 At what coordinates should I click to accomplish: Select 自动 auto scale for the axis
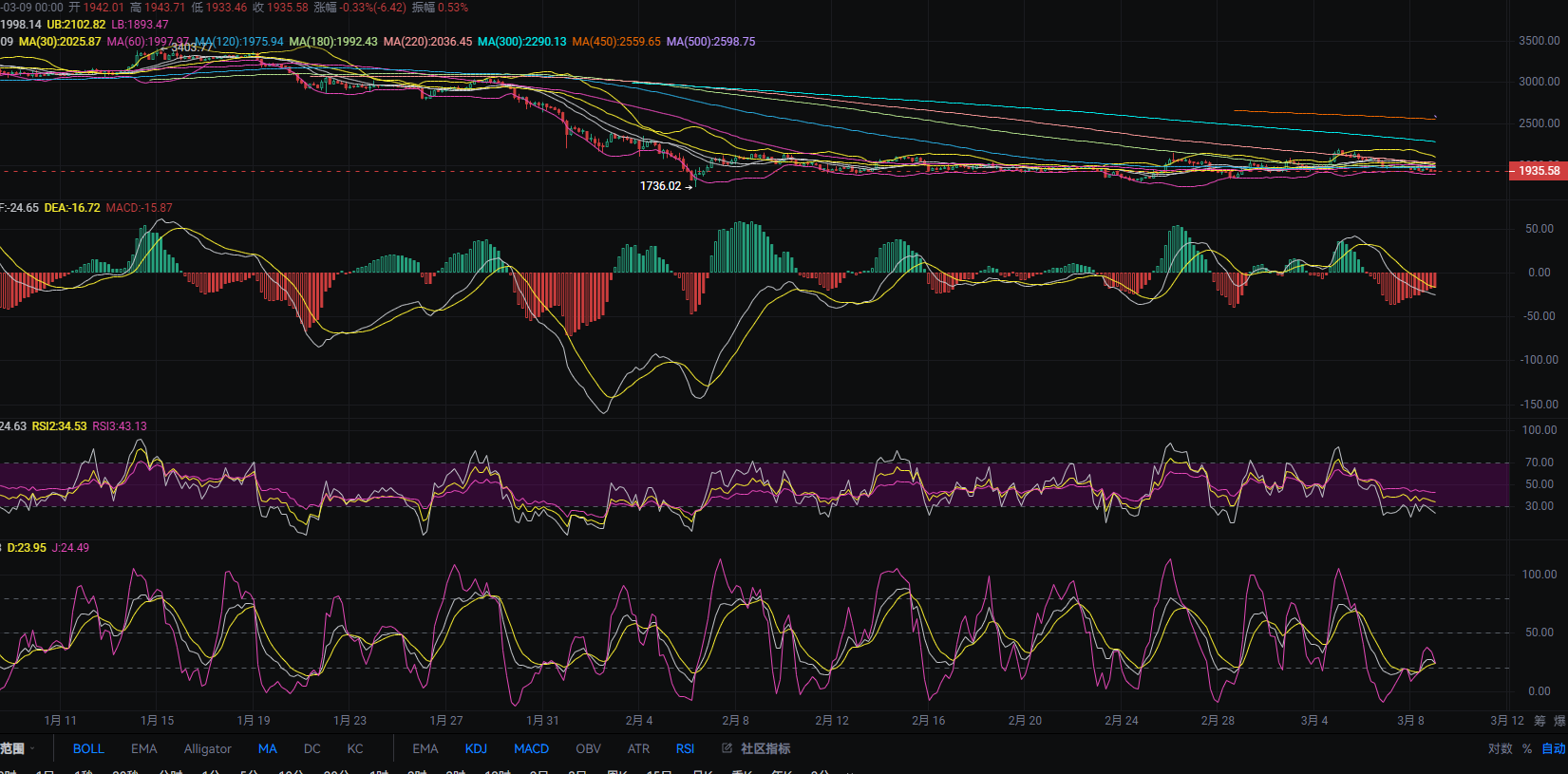pyautogui.click(x=1553, y=748)
